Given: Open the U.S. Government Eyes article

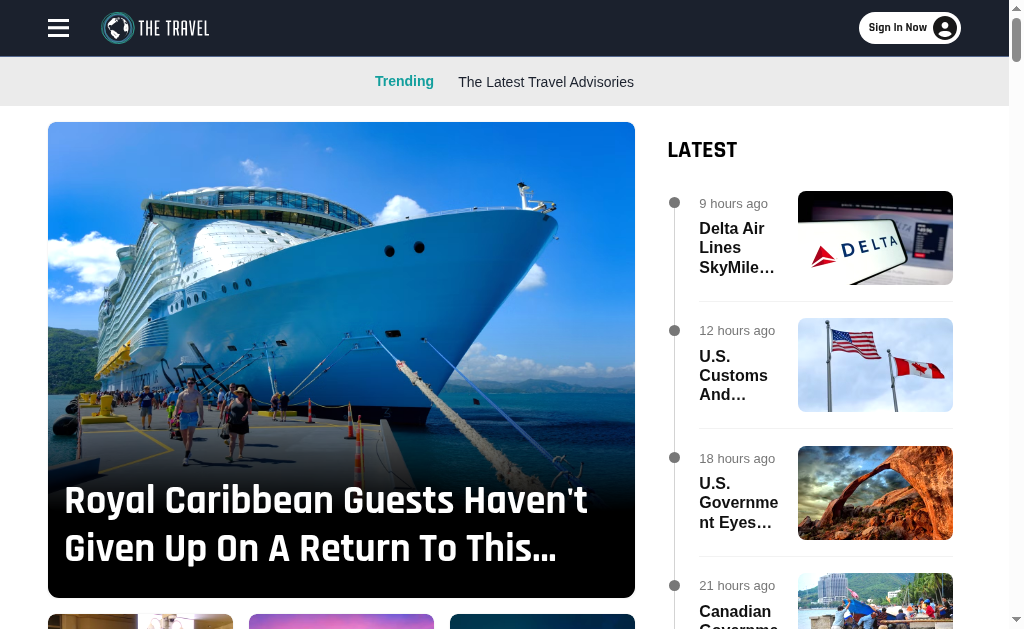Looking at the screenshot, I should 739,502.
